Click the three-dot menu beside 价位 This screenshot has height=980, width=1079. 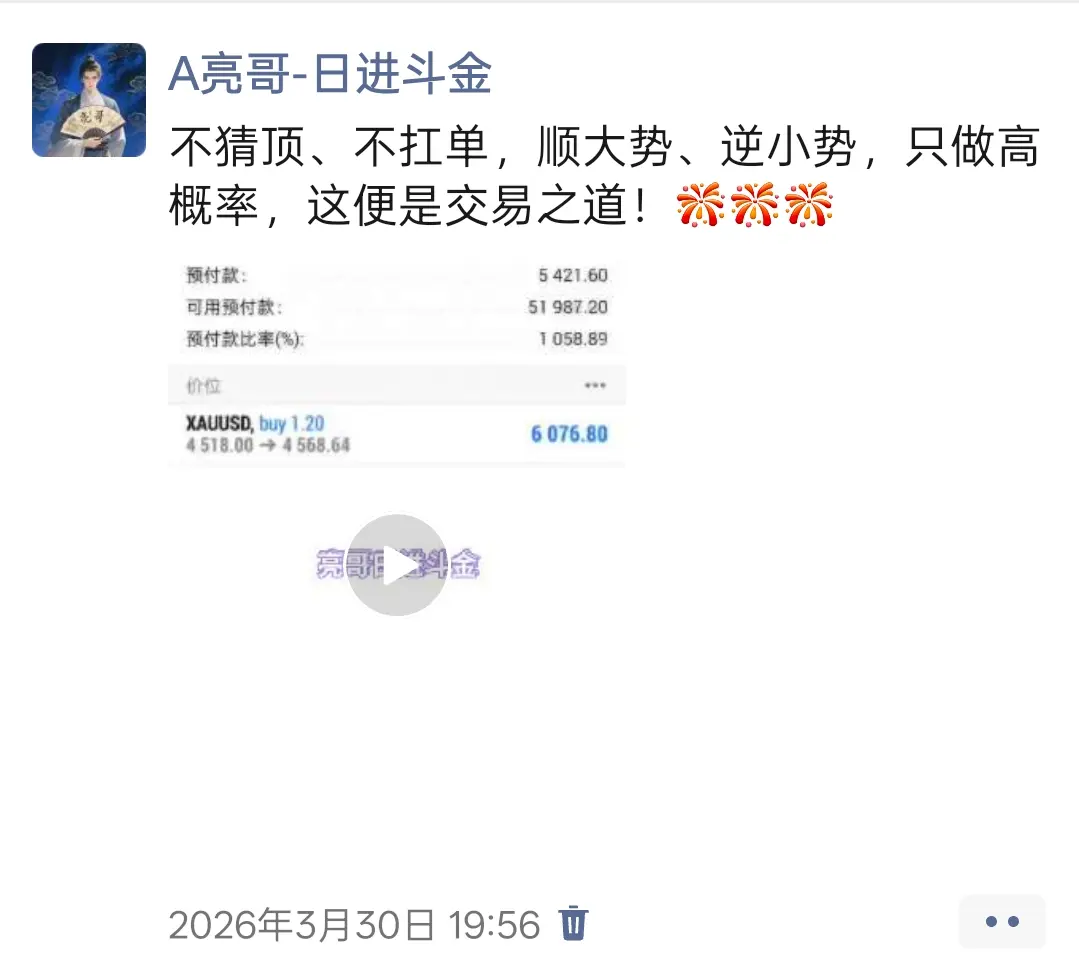pyautogui.click(x=595, y=385)
